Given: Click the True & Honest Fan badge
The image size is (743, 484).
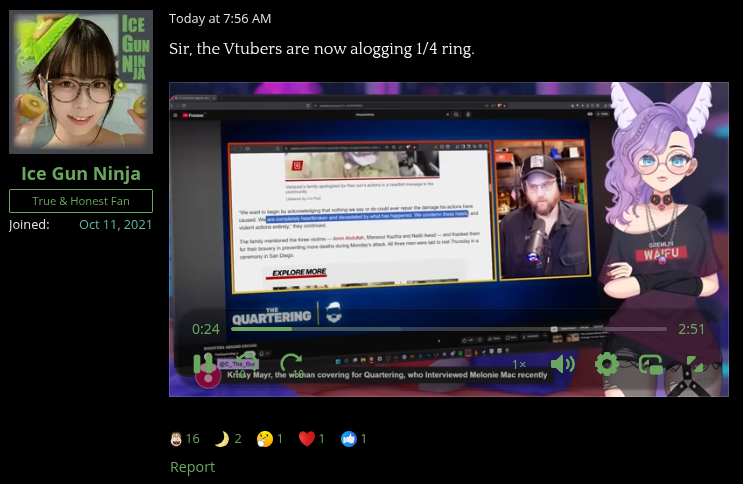Looking at the screenshot, I should coord(81,201).
